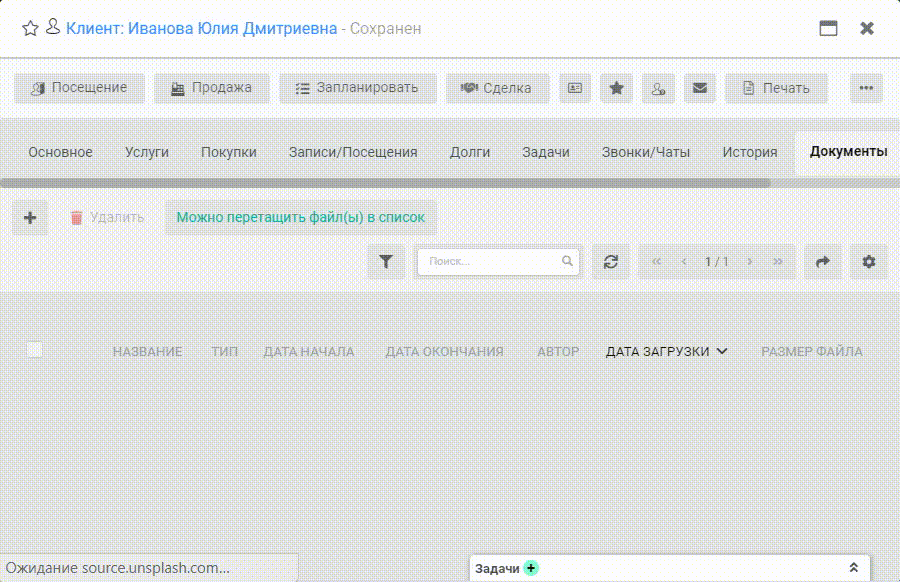This screenshot has height=582, width=900.
Task: Send message via envelope icon
Action: coord(700,88)
